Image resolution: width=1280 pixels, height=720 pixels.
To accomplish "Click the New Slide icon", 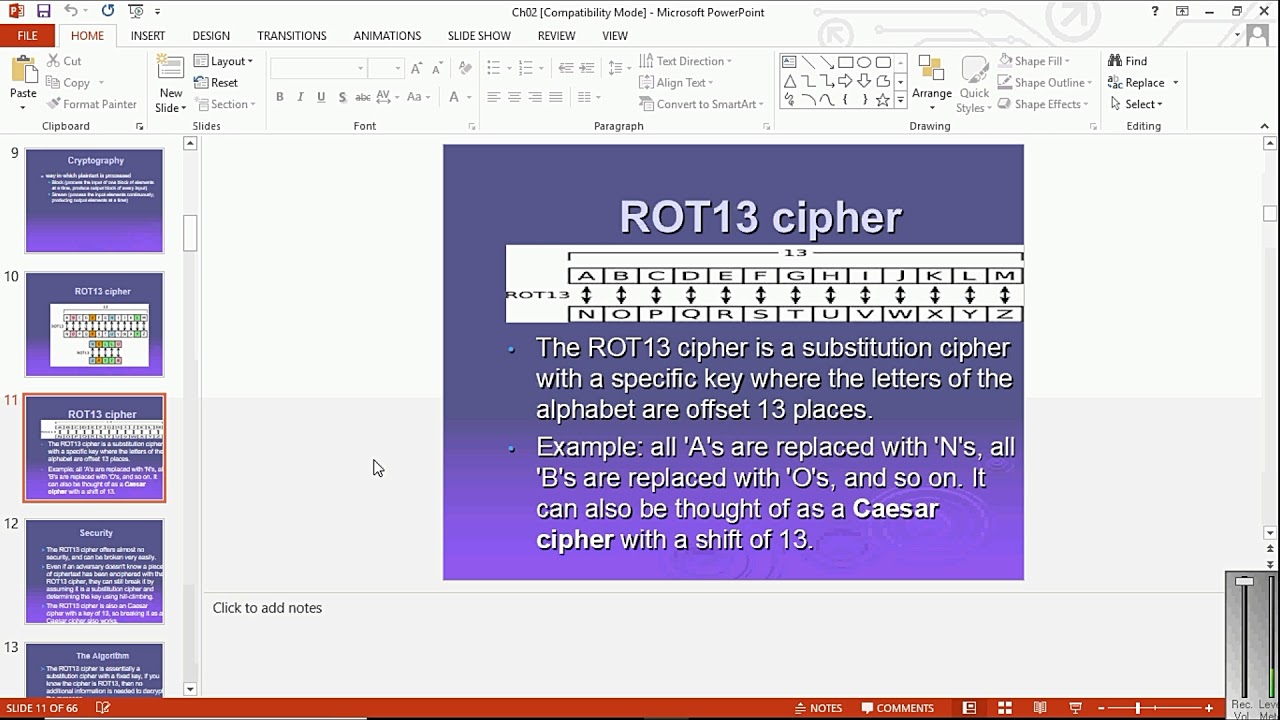I will pos(171,69).
